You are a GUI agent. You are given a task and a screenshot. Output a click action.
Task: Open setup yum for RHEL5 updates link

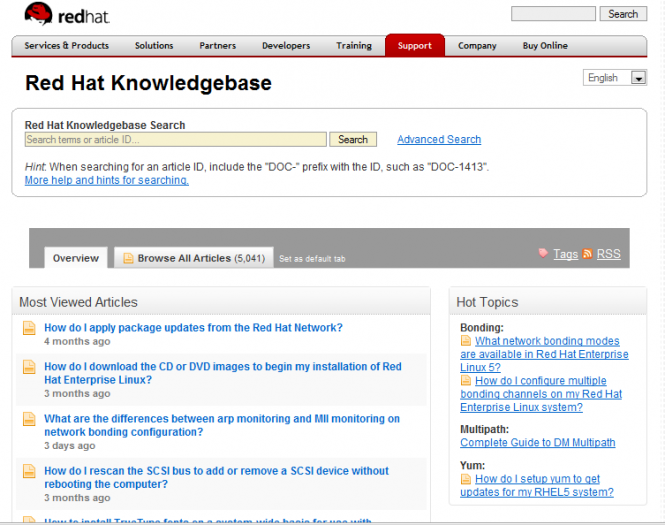tap(537, 486)
